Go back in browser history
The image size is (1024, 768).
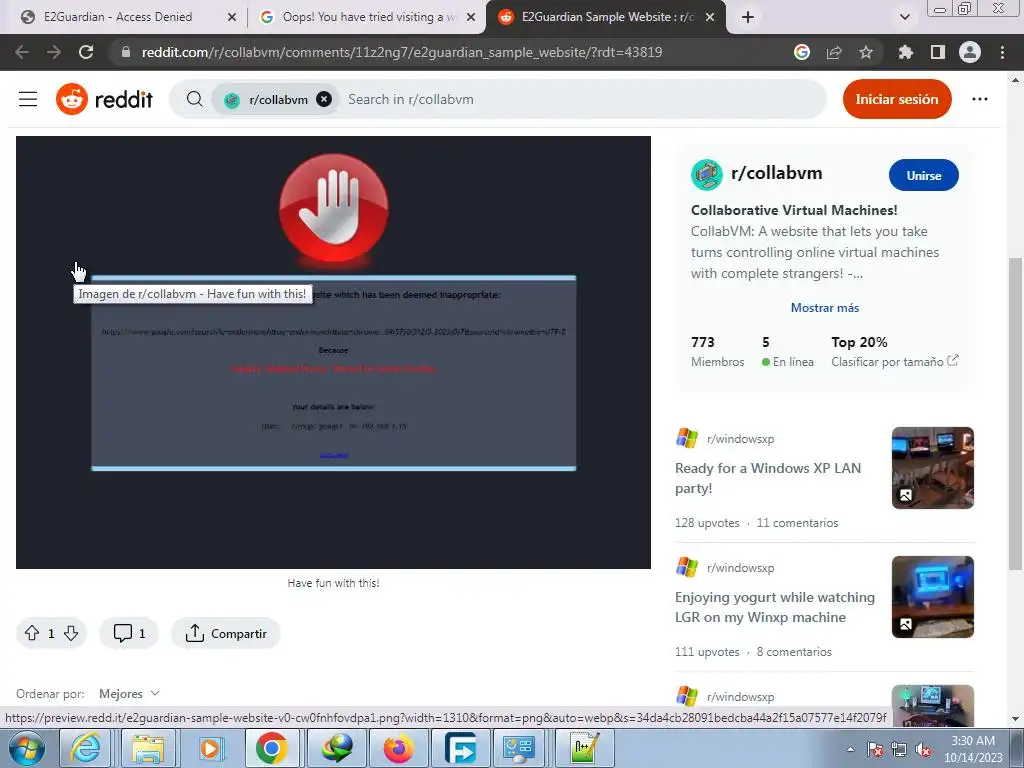[x=22, y=52]
